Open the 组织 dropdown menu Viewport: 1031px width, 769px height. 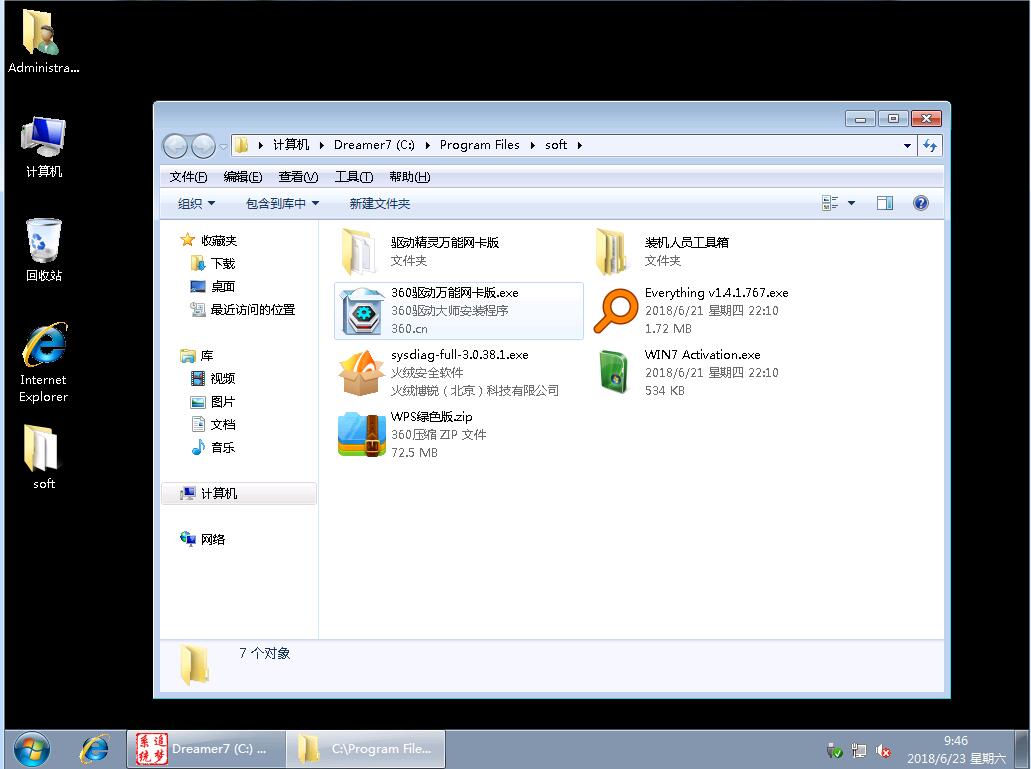click(x=196, y=204)
